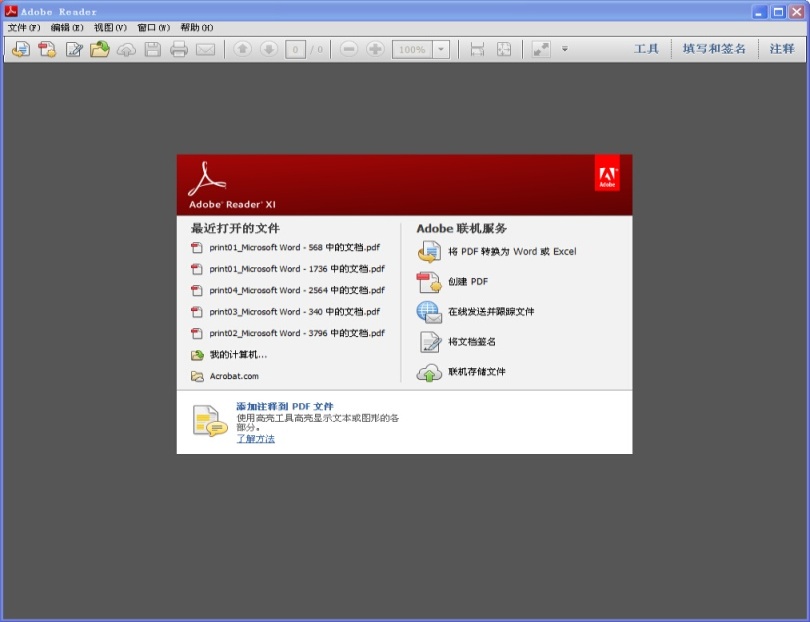This screenshot has height=622, width=810.
Task: Select 在线发送并跟踪文件
Action: click(491, 312)
